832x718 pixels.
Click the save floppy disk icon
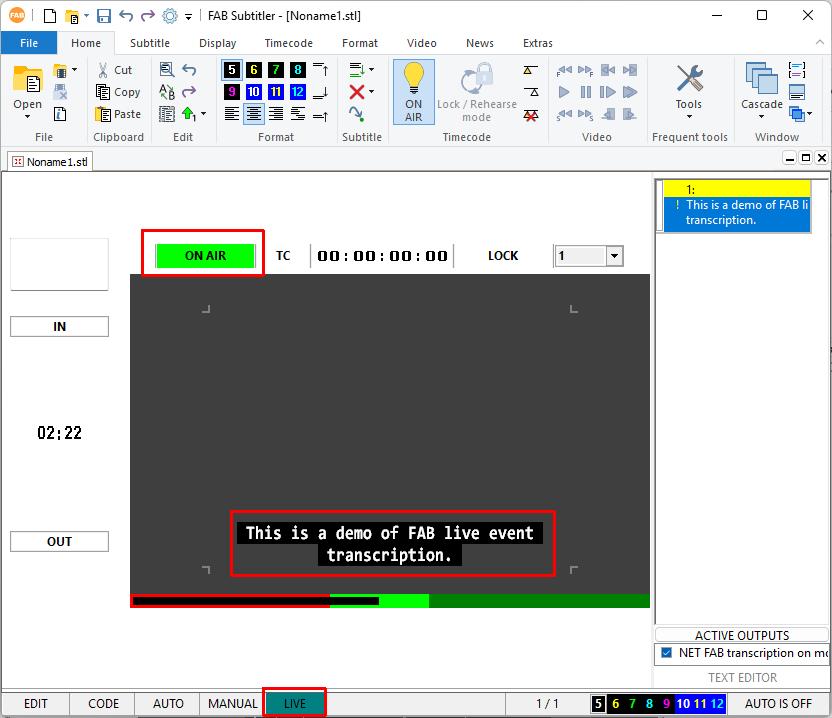(x=103, y=16)
